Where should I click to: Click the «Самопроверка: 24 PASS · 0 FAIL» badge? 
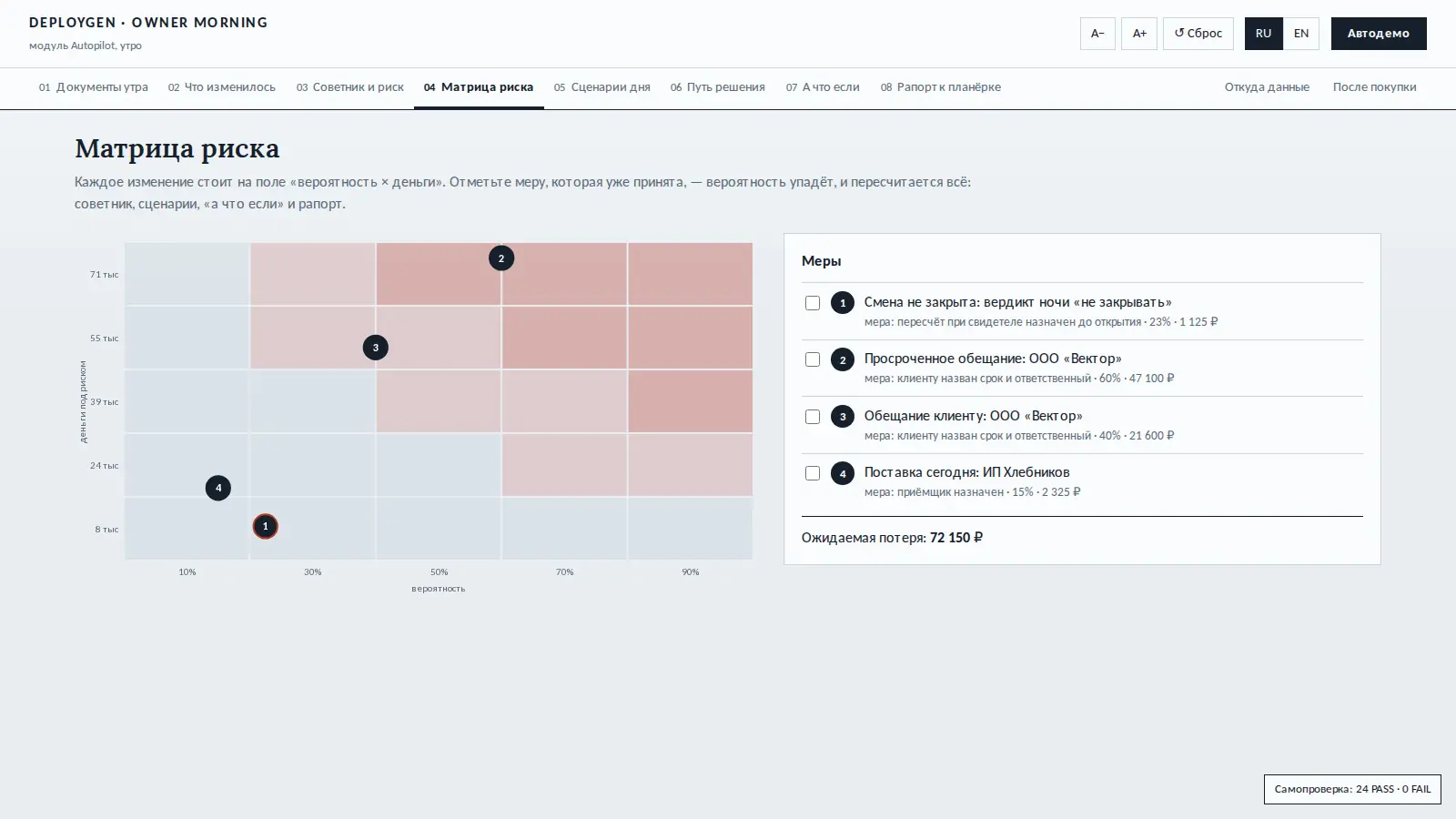tap(1352, 789)
